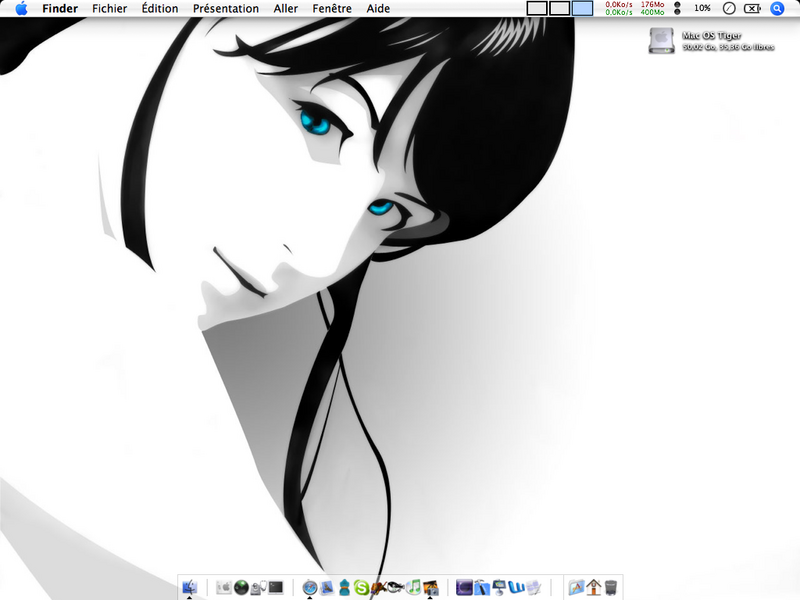The image size is (800, 600).
Task: Click the 10% indicator in menu bar
Action: click(702, 8)
